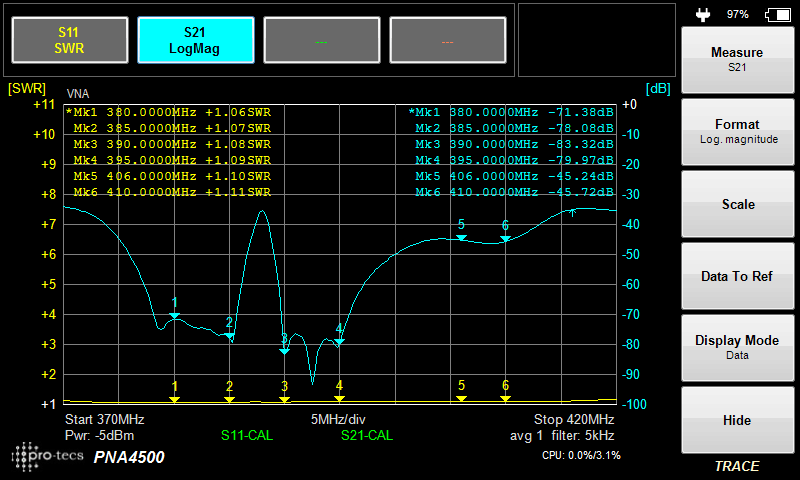Select cyan marker 5 on the S21 trace

tap(461, 232)
